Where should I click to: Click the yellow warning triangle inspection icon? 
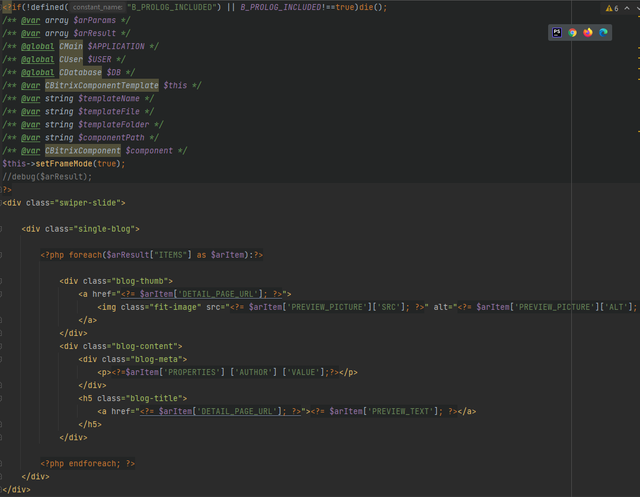pyautogui.click(x=609, y=8)
